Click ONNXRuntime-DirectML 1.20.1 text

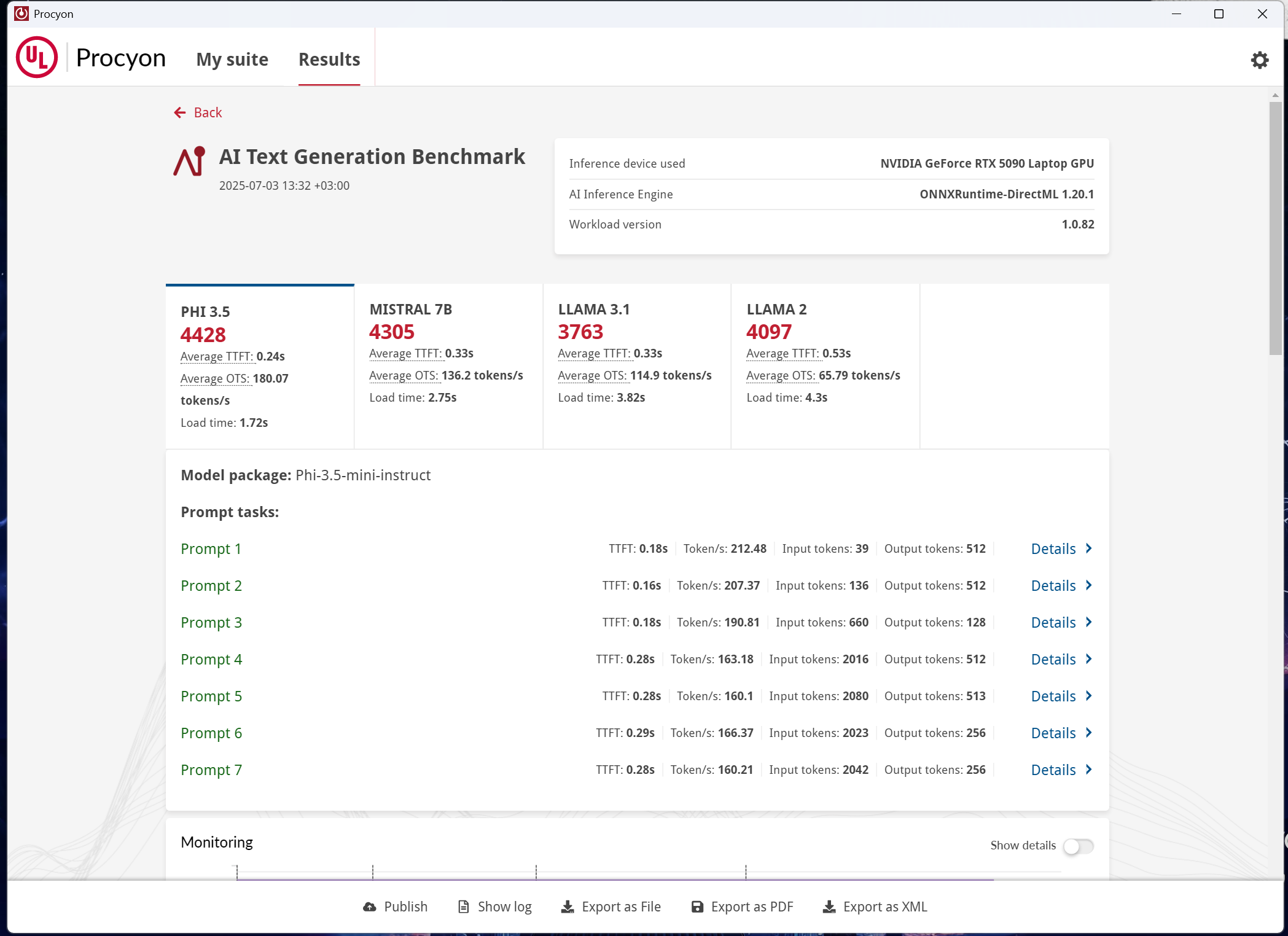1007,194
